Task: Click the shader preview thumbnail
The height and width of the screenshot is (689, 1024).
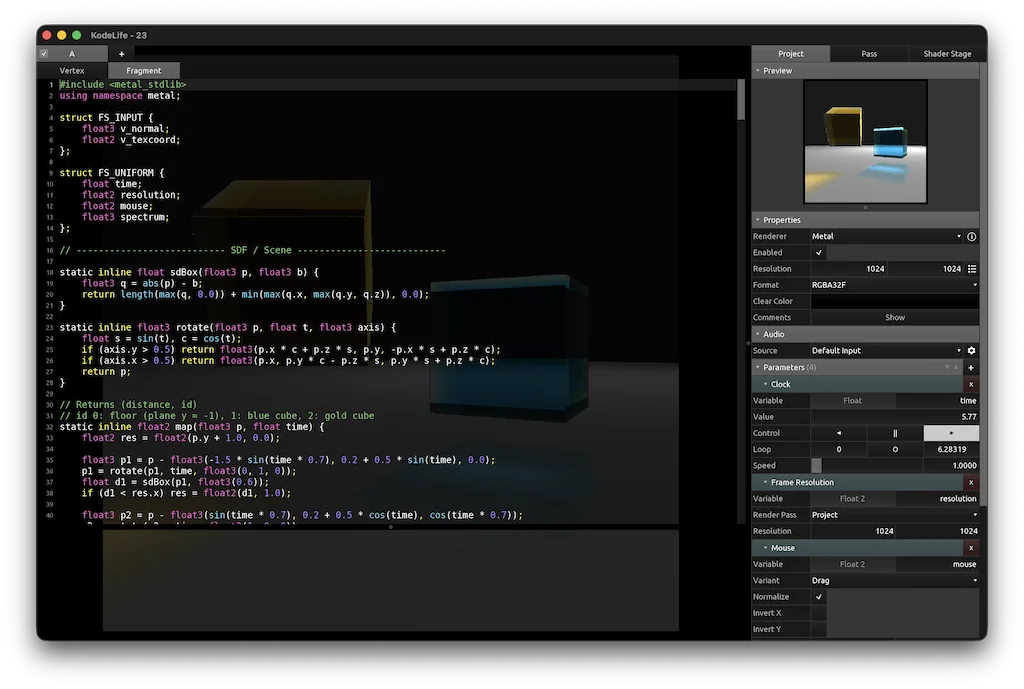Action: [865, 142]
